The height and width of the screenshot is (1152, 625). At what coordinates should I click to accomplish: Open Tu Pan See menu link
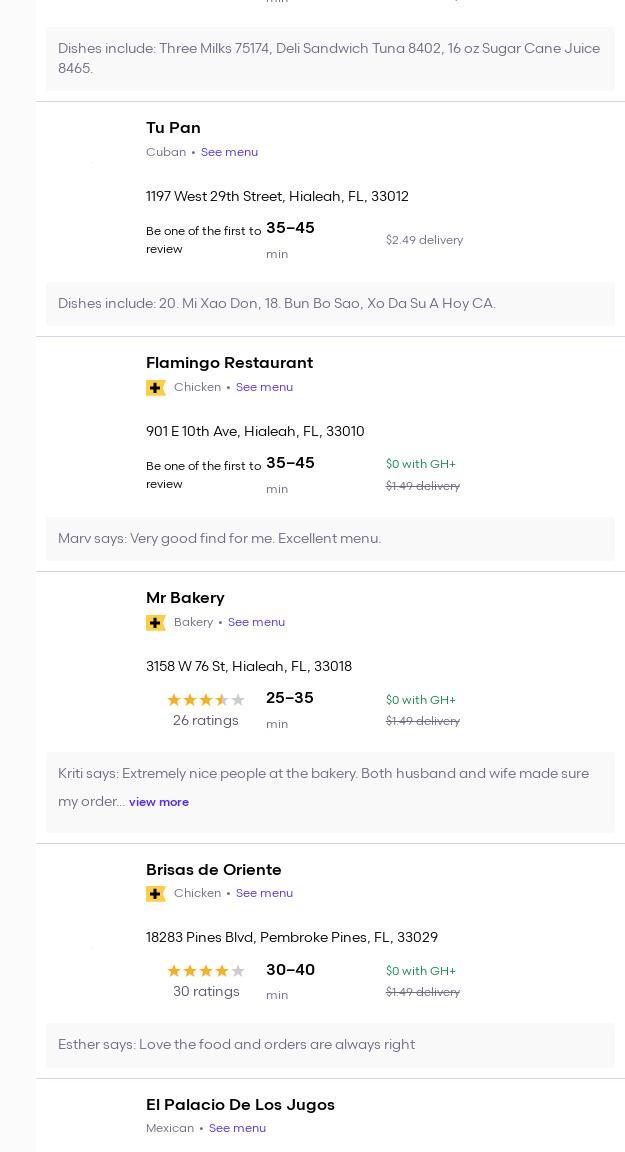(x=229, y=152)
